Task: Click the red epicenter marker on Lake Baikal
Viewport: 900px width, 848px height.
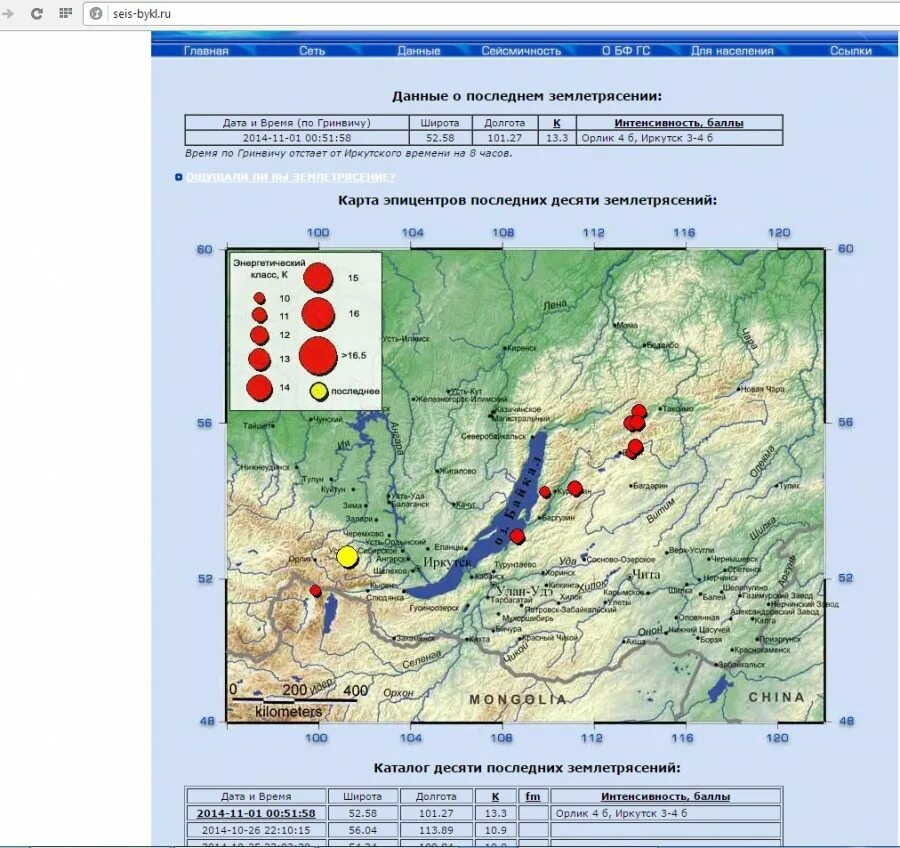Action: 517,536
